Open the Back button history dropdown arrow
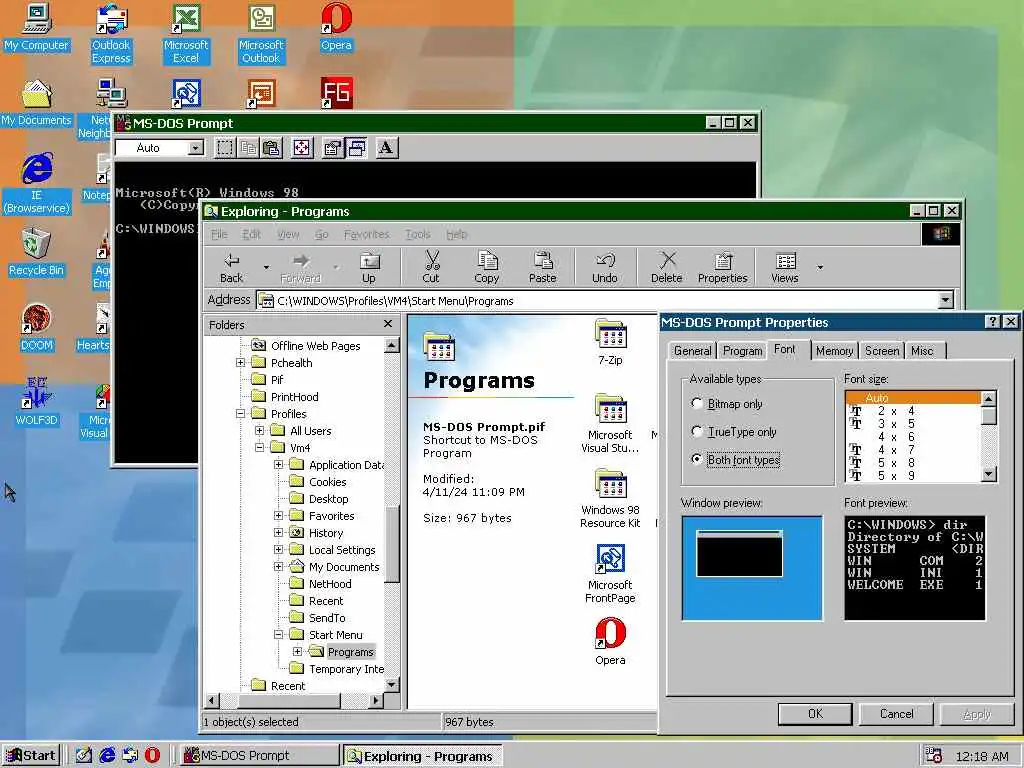This screenshot has width=1024, height=768. [266, 267]
